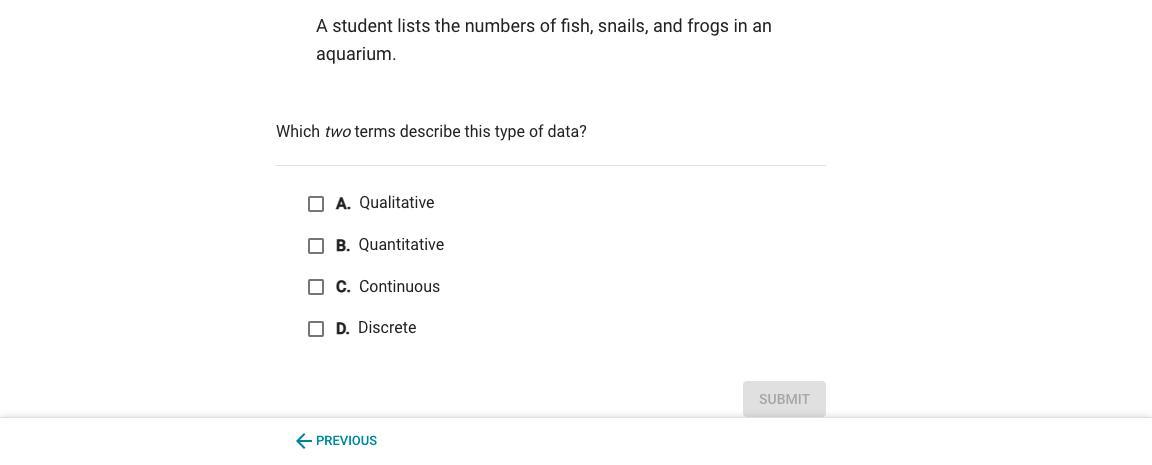
Task: Click the passage line mentioning fish, snails, frogs
Action: [544, 26]
